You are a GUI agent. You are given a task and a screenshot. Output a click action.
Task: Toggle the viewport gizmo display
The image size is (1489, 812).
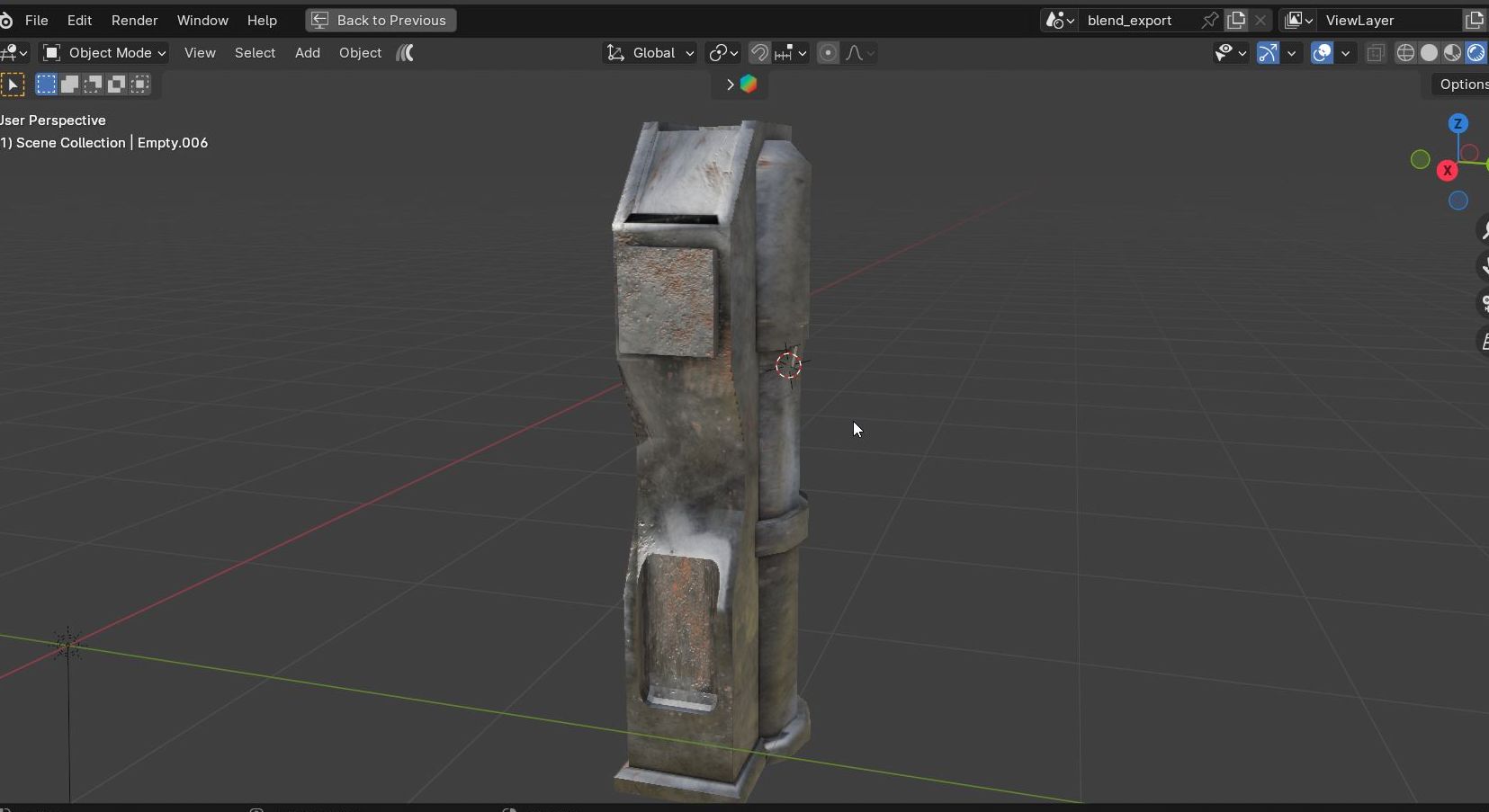[1268, 53]
